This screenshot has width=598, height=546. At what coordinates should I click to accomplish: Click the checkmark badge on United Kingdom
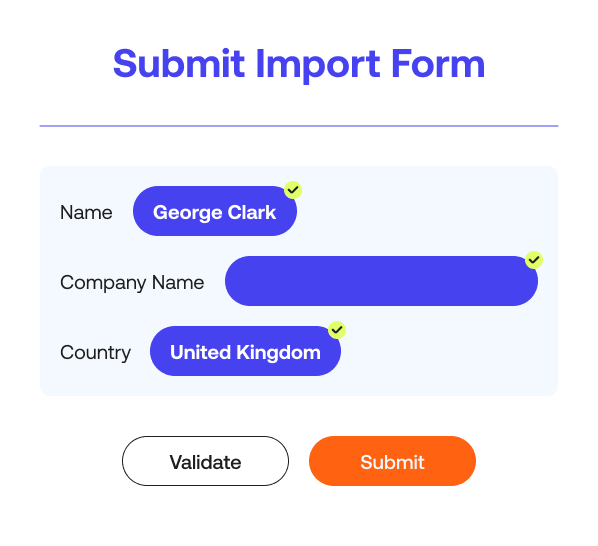pos(337,330)
